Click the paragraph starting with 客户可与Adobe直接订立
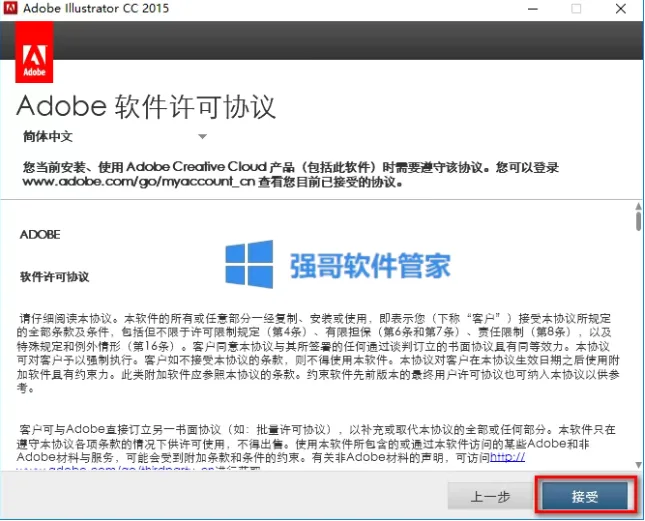This screenshot has width=645, height=521. click(x=316, y=449)
